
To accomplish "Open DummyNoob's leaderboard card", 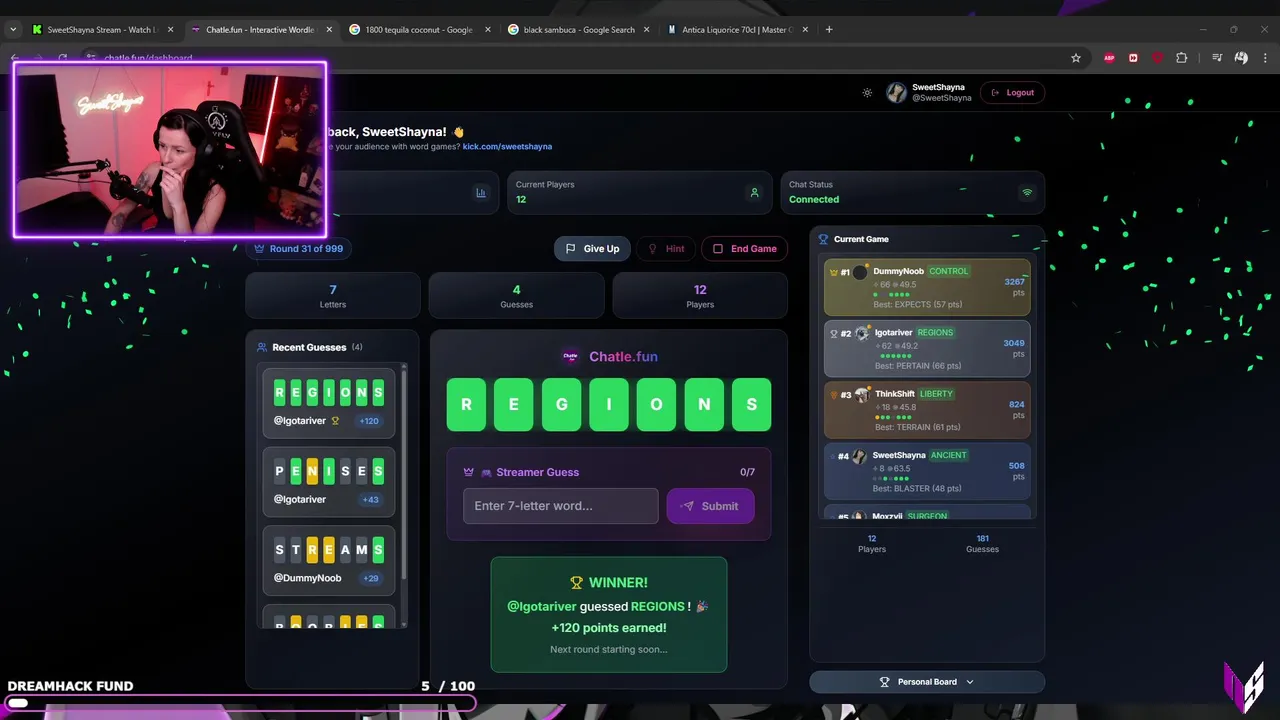I will [927, 287].
